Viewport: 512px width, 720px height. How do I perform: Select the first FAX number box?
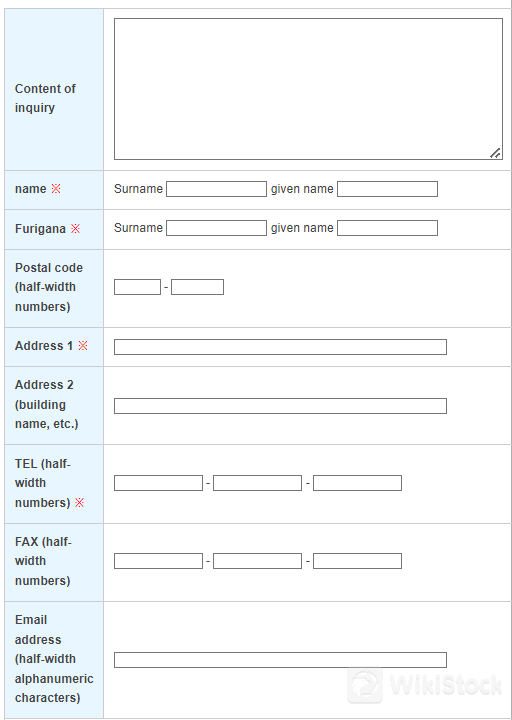[158, 561]
